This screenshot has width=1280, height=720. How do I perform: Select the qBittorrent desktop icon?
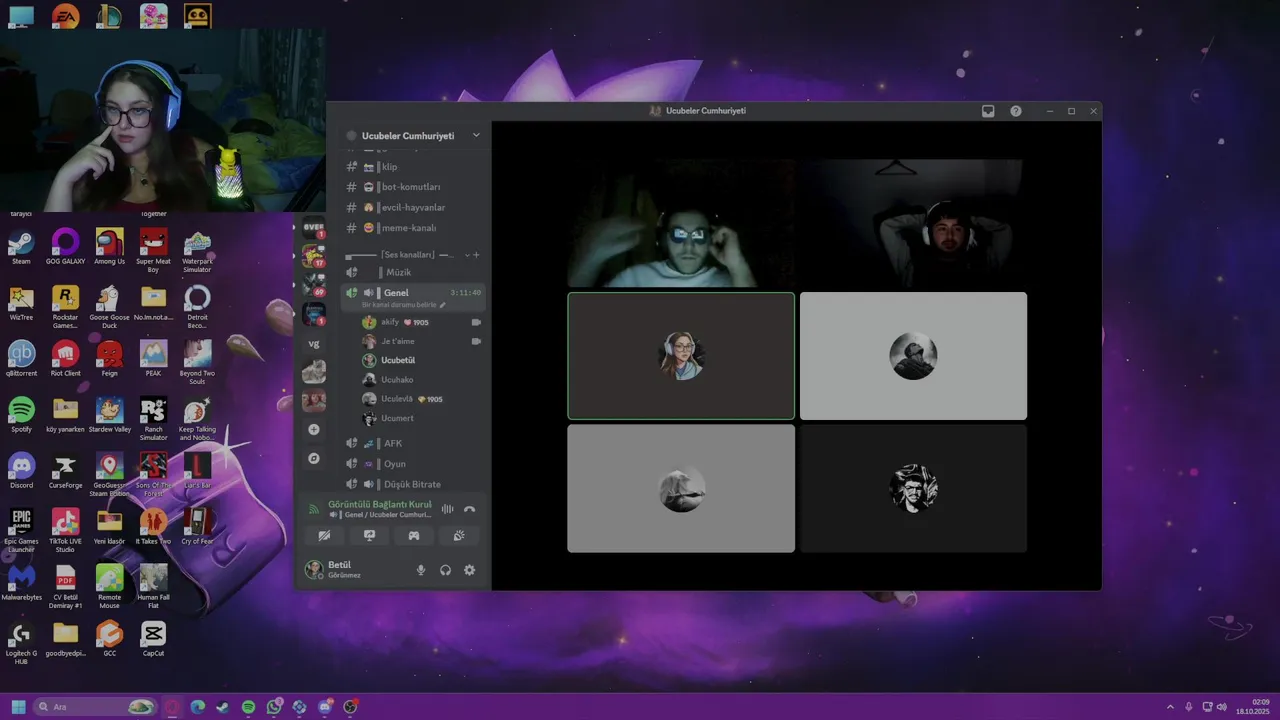click(21, 359)
